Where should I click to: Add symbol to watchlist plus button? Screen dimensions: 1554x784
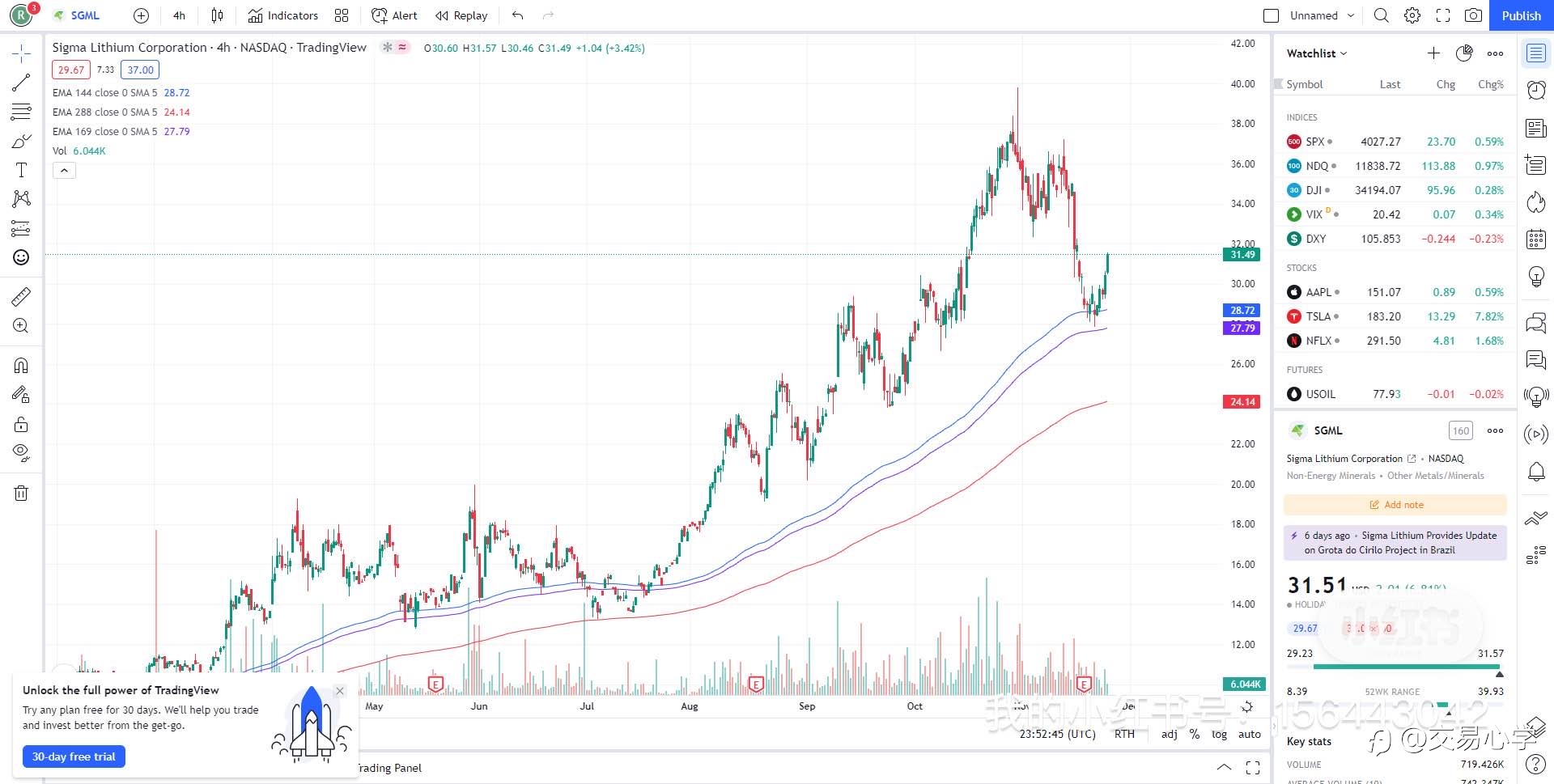(x=1433, y=53)
